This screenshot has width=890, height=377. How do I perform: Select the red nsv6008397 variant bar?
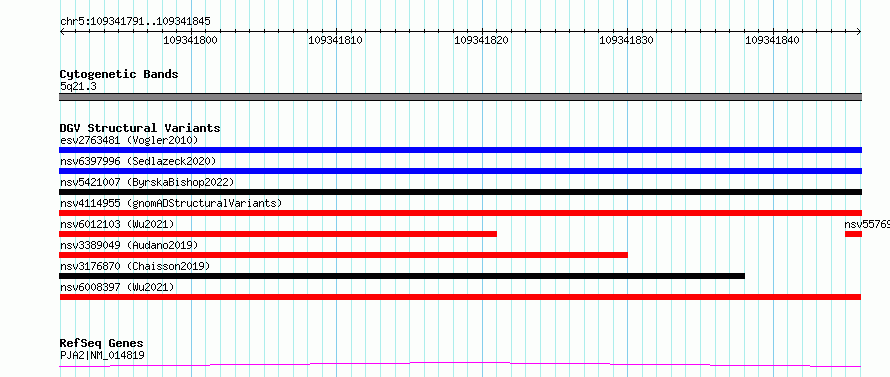tap(460, 297)
